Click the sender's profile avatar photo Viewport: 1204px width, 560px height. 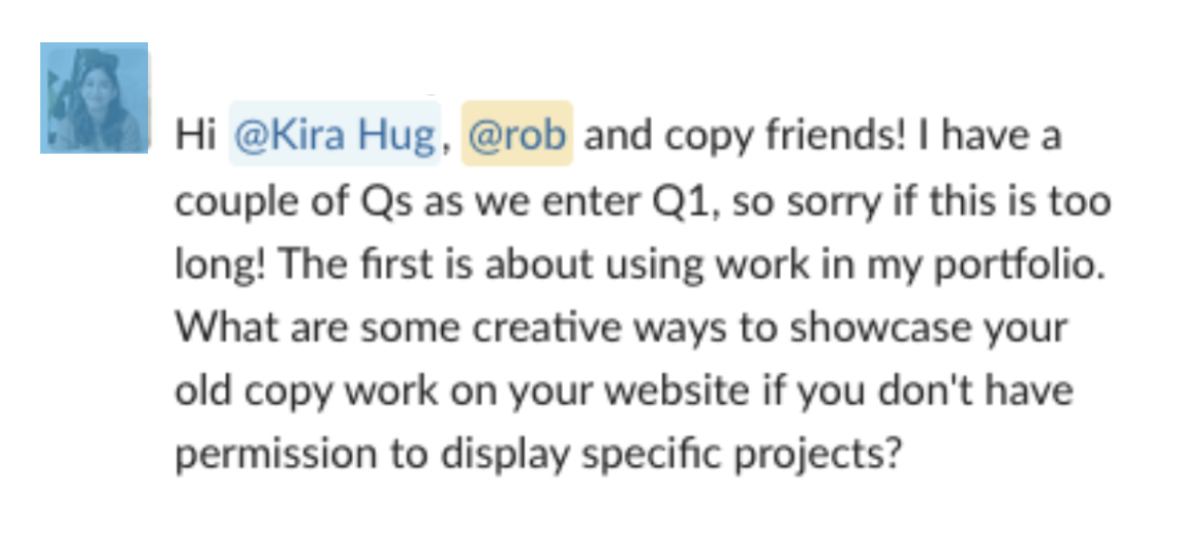(94, 98)
